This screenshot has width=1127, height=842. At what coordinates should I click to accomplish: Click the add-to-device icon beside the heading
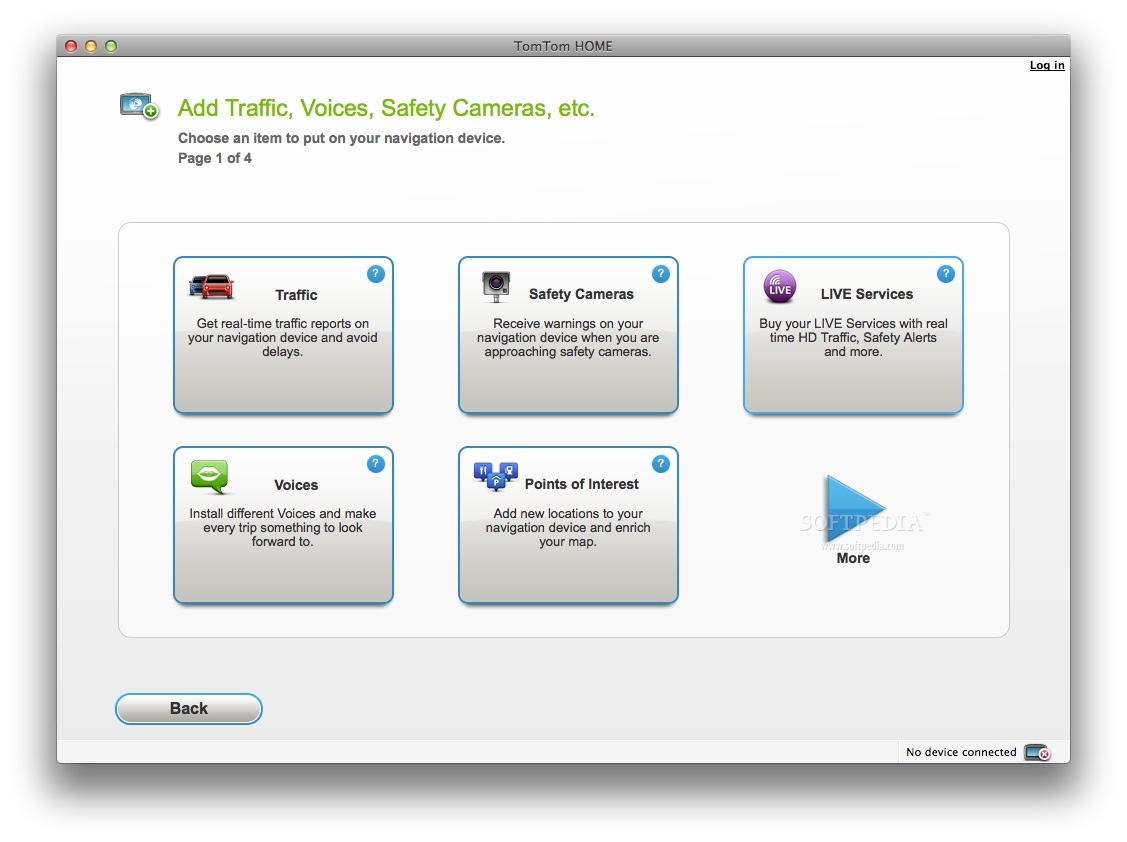139,106
